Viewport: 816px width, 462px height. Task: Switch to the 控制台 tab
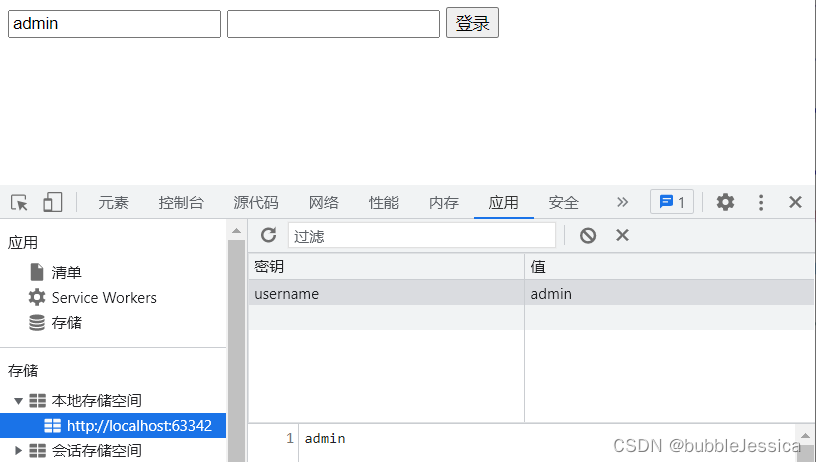(x=181, y=202)
